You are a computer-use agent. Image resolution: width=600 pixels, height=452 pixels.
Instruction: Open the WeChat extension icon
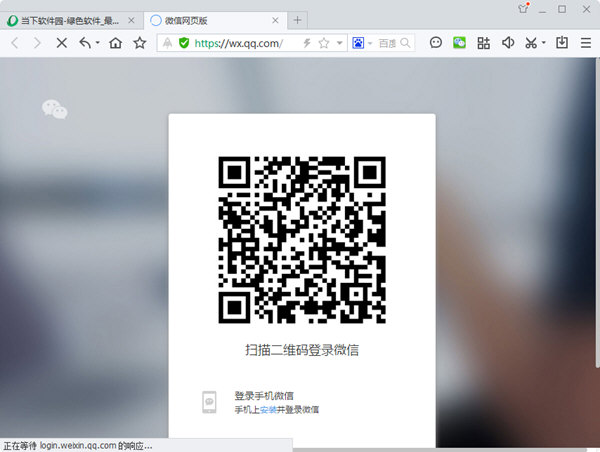[x=459, y=42]
